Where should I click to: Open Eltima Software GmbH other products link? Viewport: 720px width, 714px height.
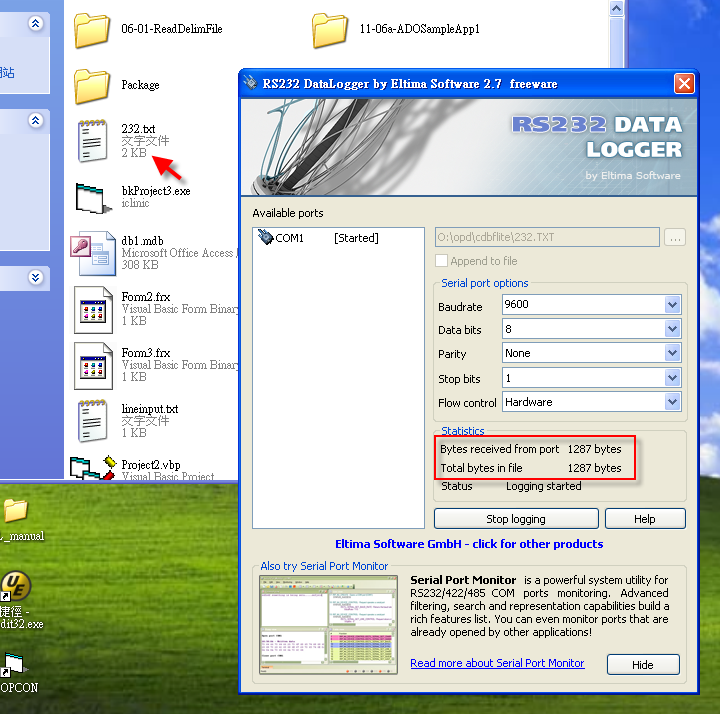[x=469, y=544]
